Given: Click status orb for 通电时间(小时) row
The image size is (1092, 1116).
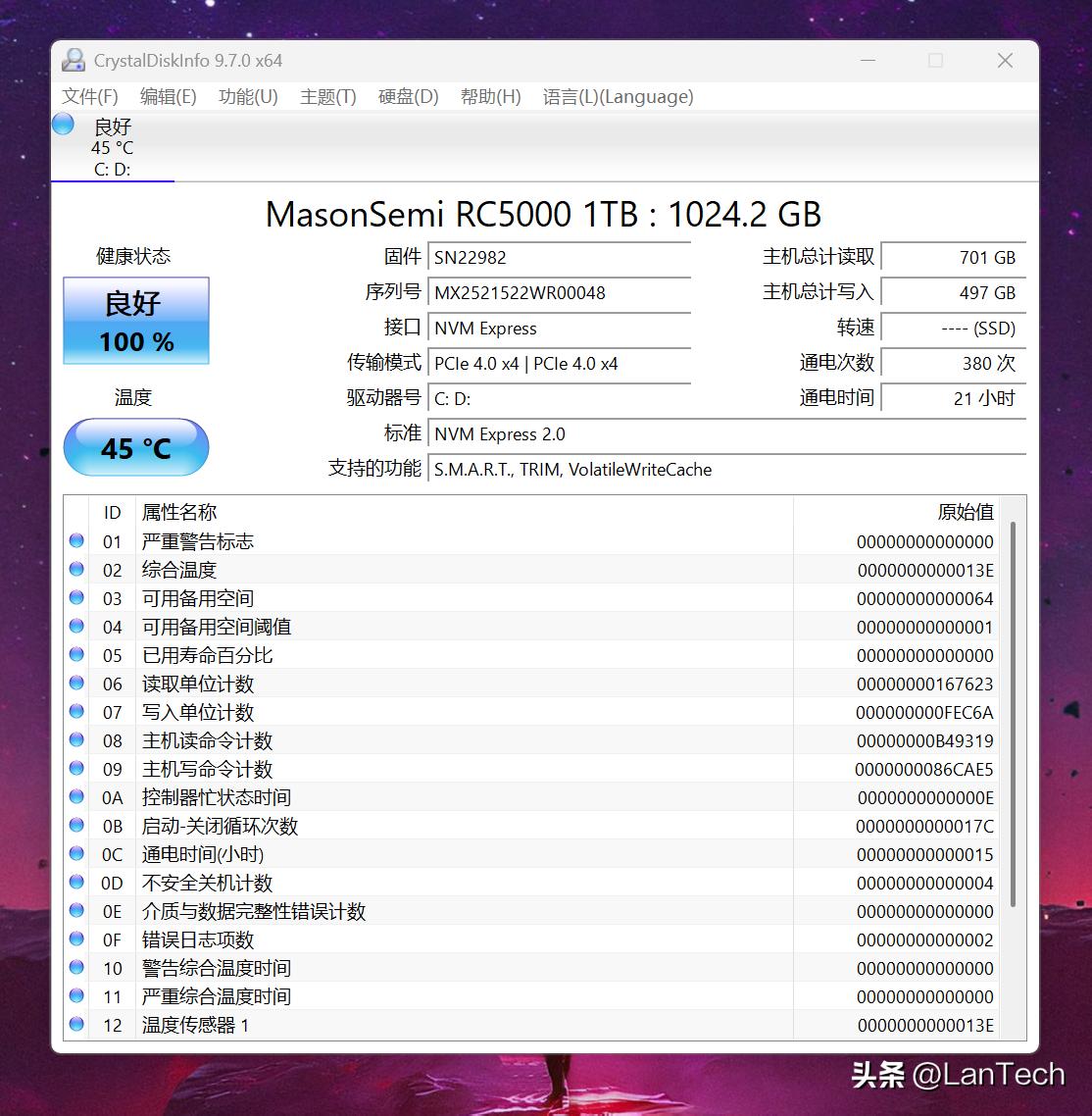Looking at the screenshot, I should tap(76, 853).
